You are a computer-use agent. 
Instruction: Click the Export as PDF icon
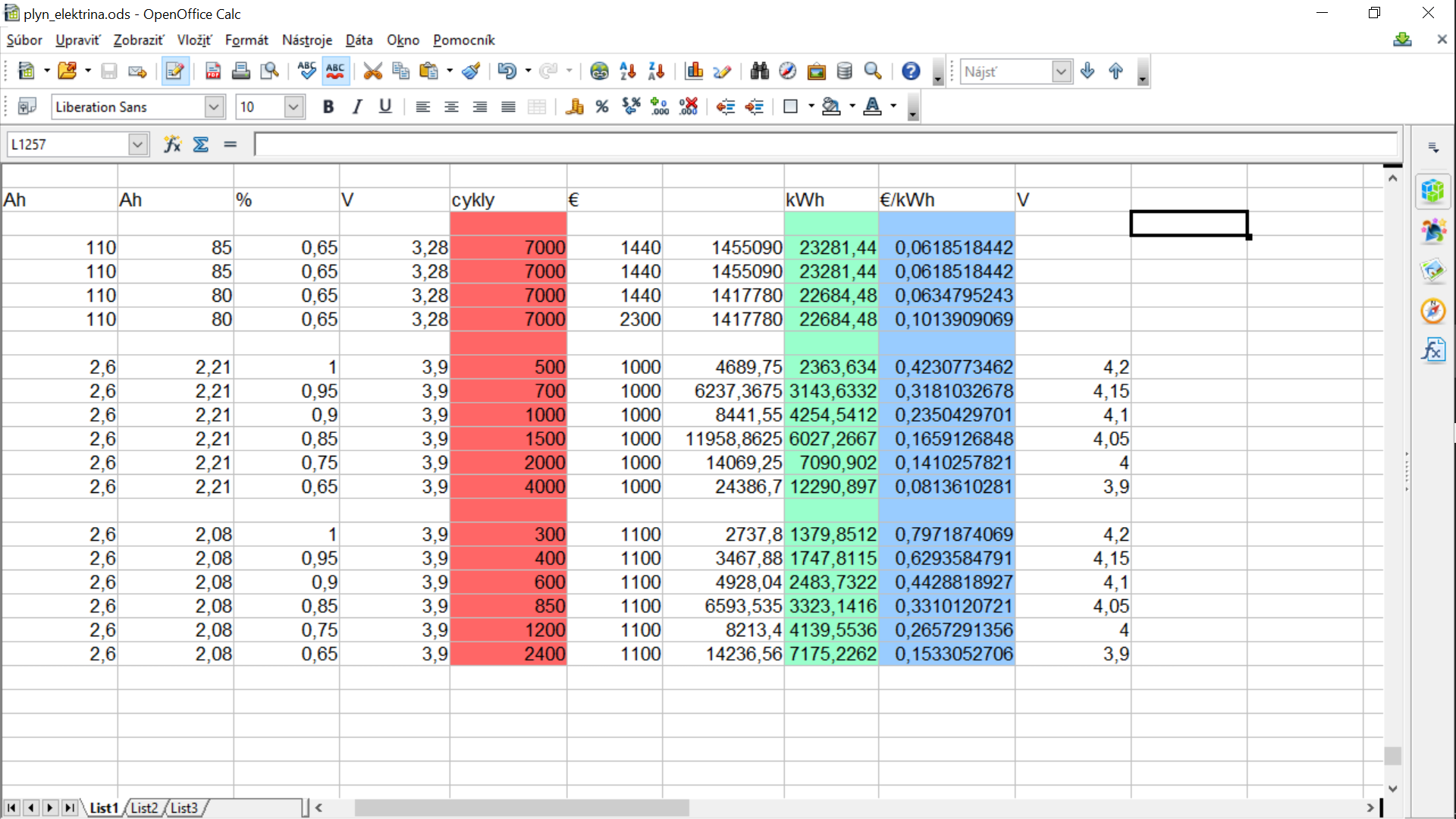pos(213,71)
